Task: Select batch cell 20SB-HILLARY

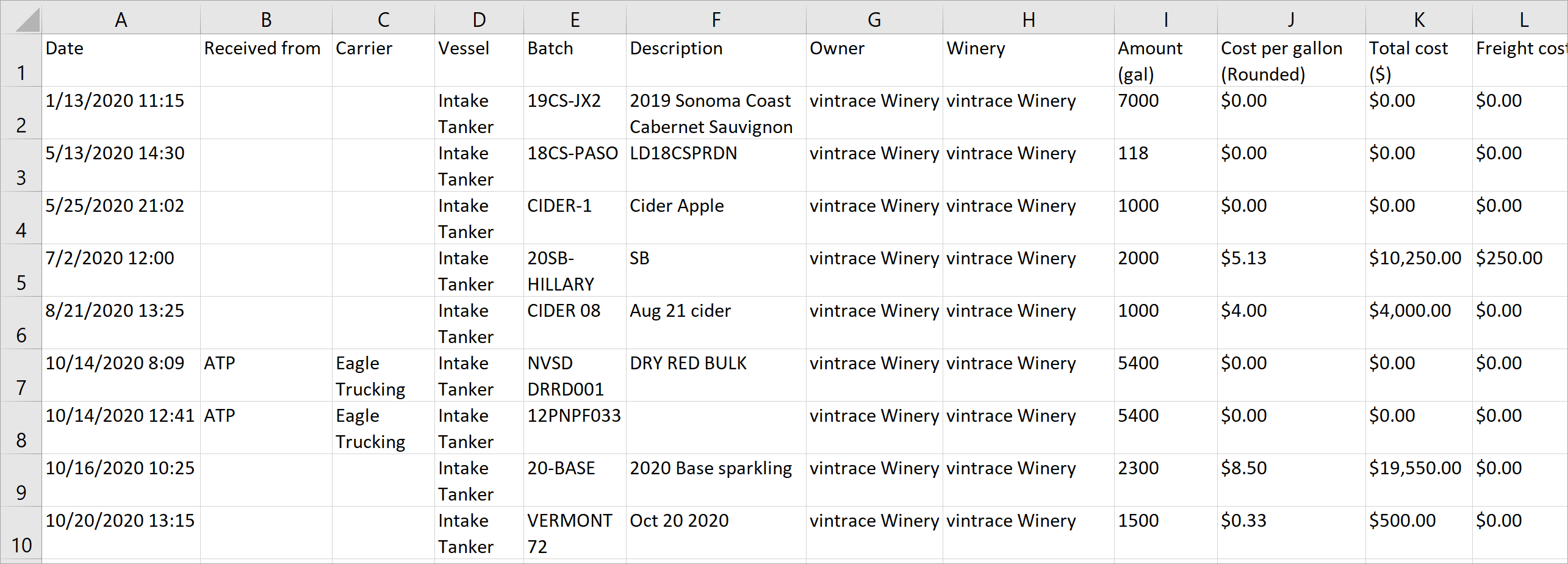Action: point(575,270)
